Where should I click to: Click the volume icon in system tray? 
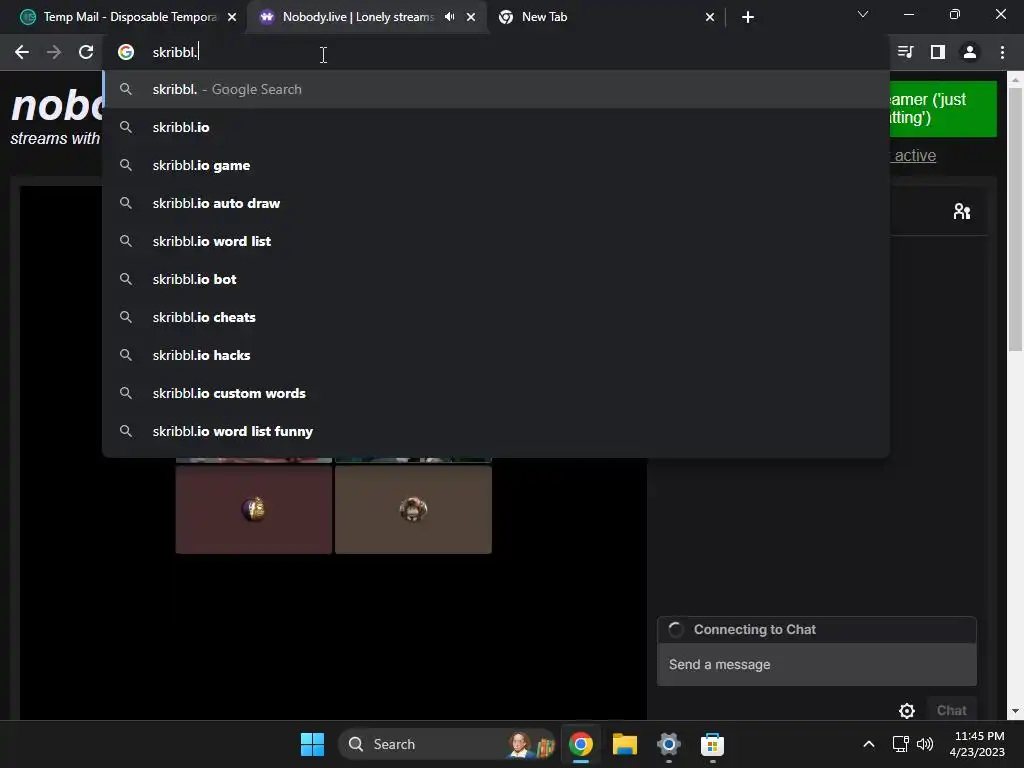[x=925, y=744]
